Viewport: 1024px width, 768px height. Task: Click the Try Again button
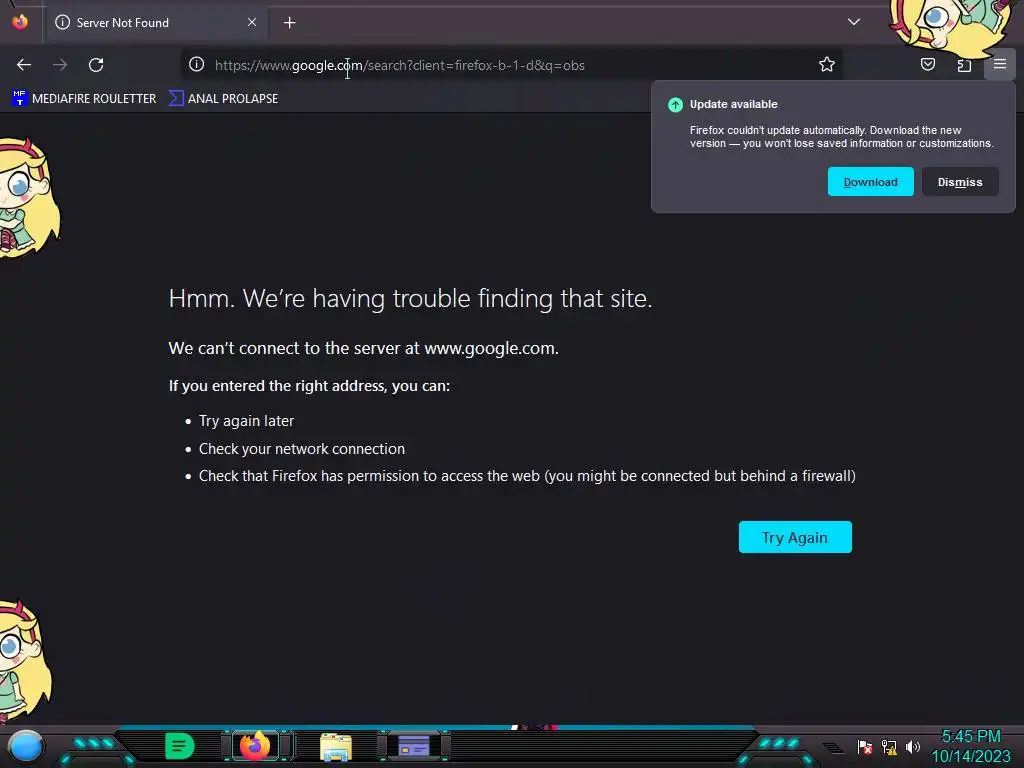[795, 537]
